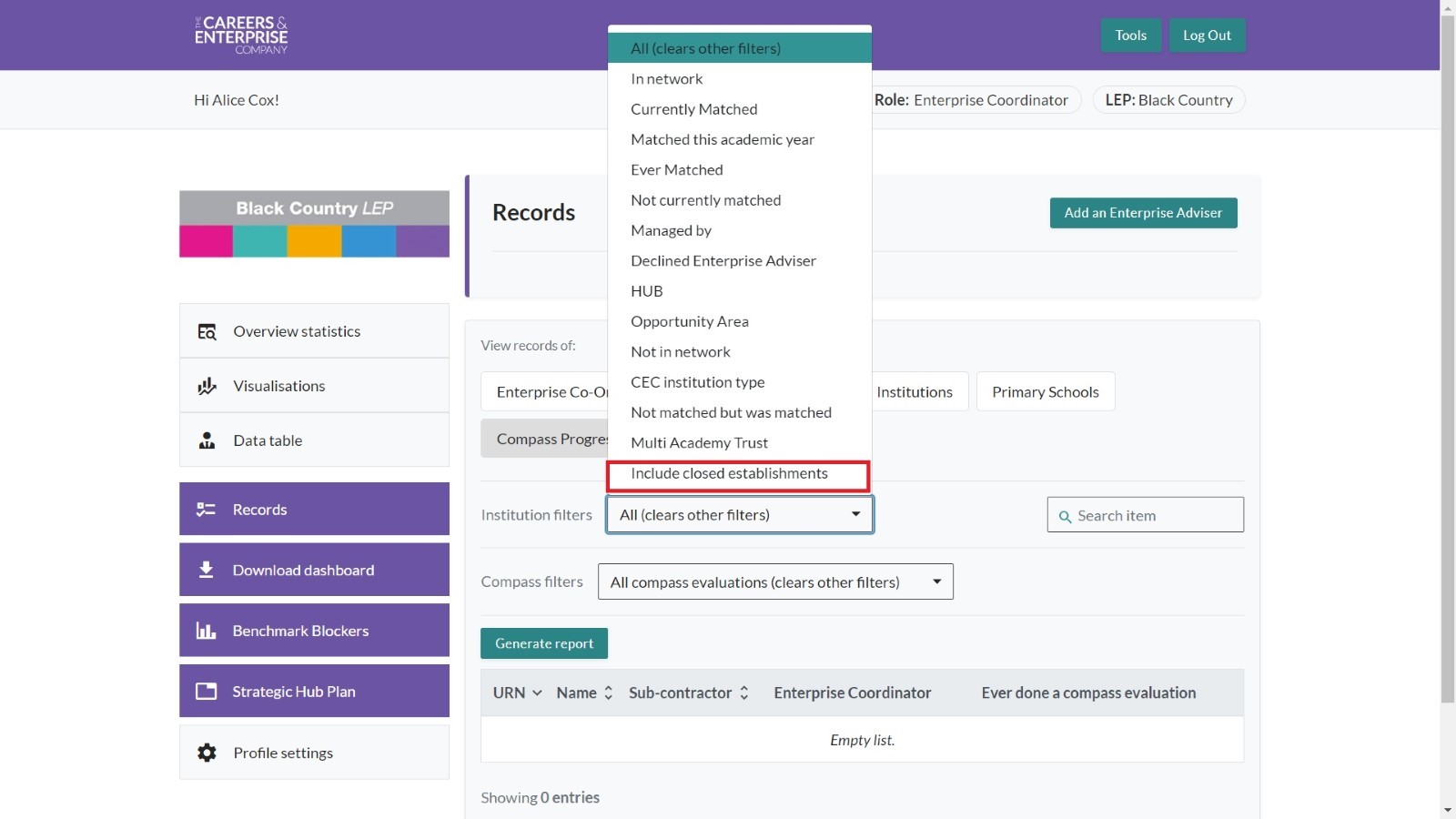The image size is (1456, 819).
Task: Switch to the Primary Schools tab
Action: tap(1045, 392)
